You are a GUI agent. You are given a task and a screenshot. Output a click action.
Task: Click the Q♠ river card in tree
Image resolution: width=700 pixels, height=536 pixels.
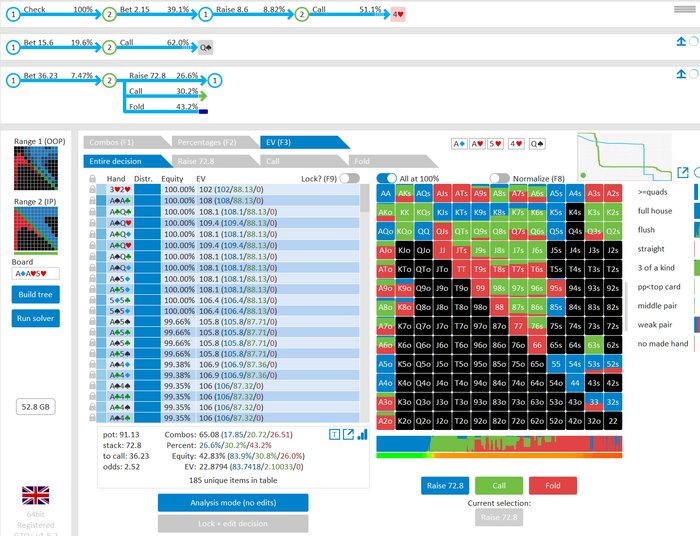click(205, 47)
